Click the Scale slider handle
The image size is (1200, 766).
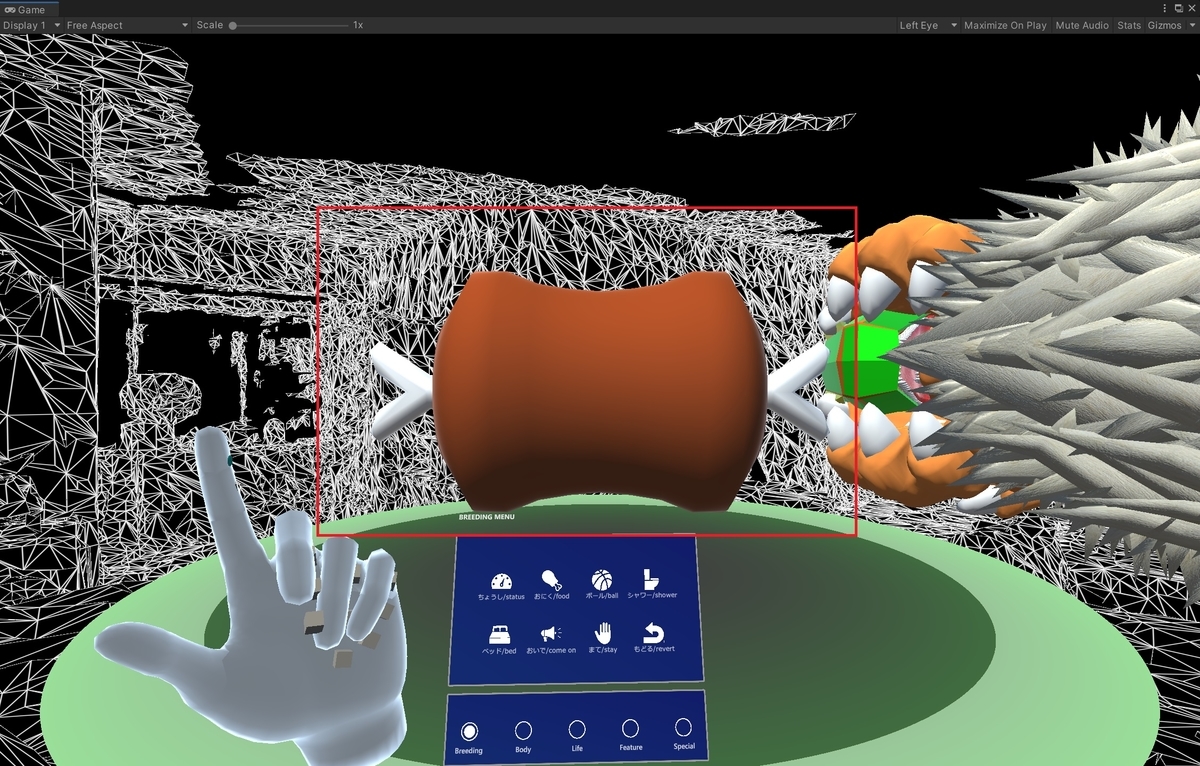point(233,25)
